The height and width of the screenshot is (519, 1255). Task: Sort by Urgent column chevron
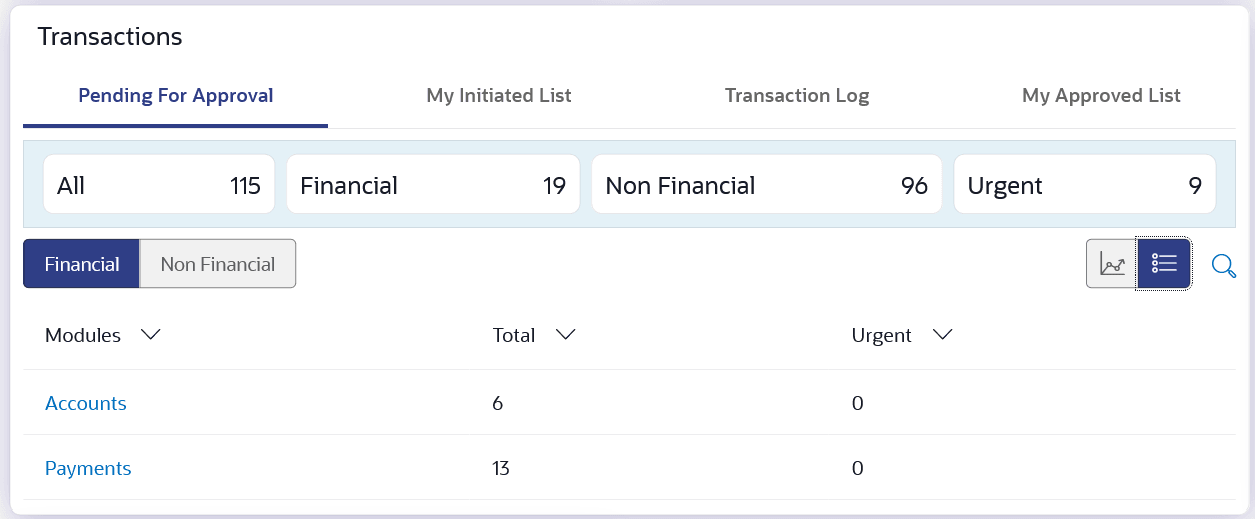[x=941, y=335]
